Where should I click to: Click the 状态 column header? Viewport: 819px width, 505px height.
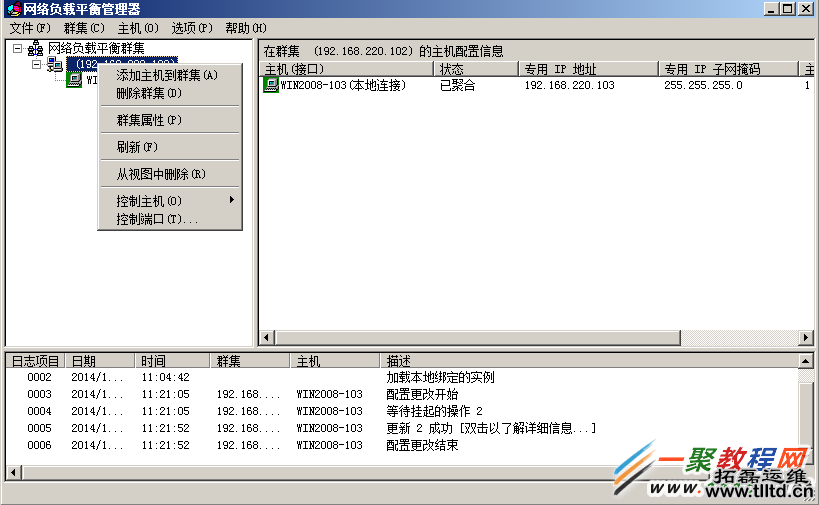tap(476, 69)
